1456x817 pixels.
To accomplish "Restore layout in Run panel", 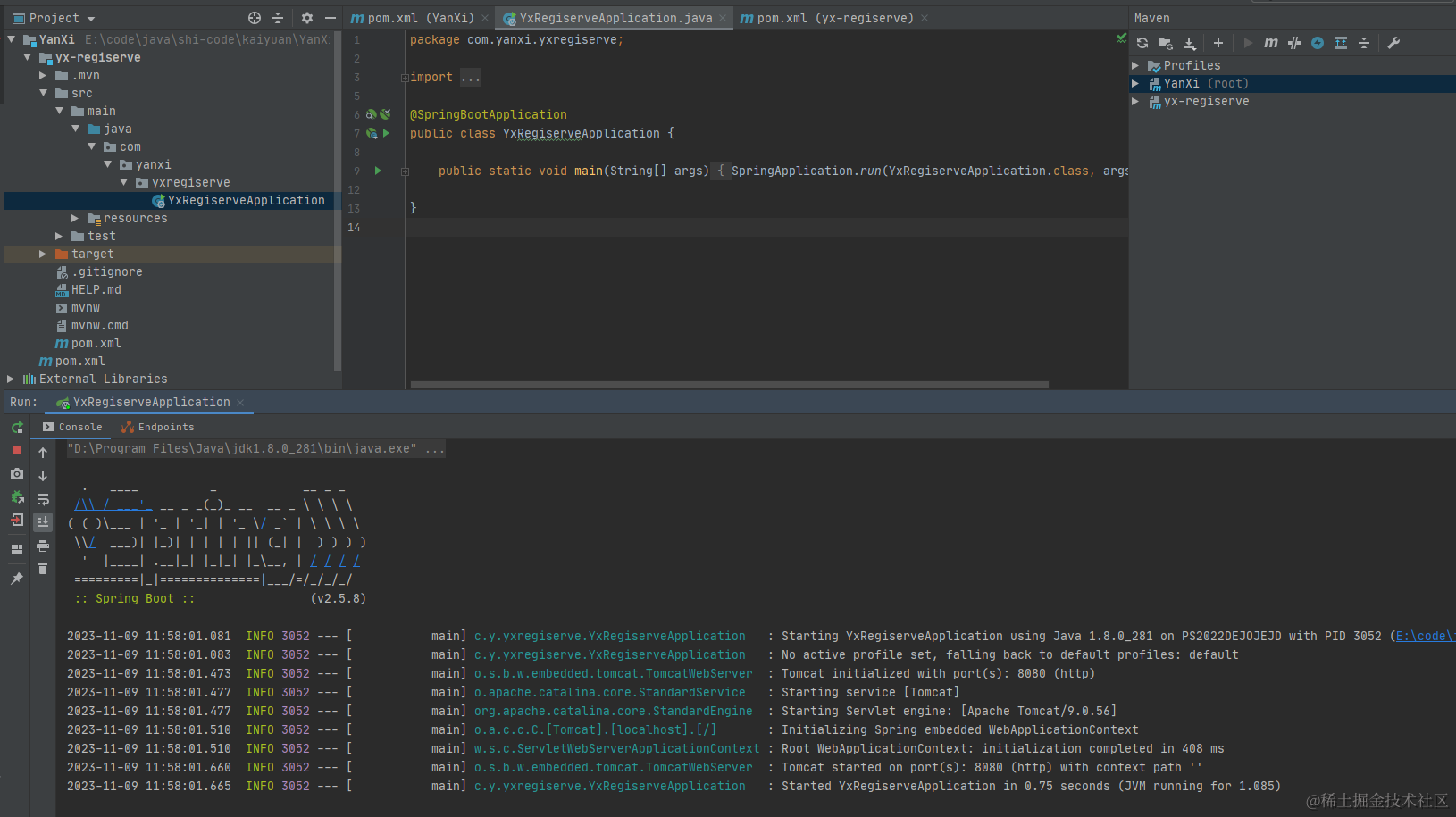I will click(x=17, y=548).
